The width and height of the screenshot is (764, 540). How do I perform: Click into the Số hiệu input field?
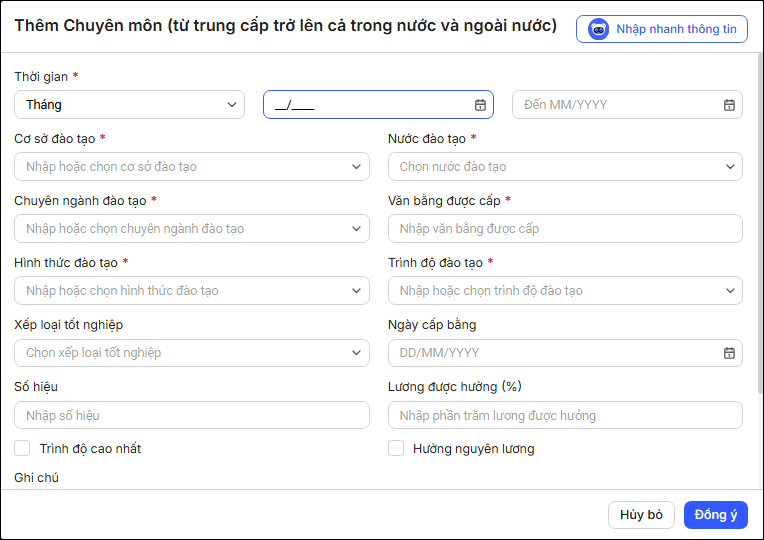(x=192, y=415)
